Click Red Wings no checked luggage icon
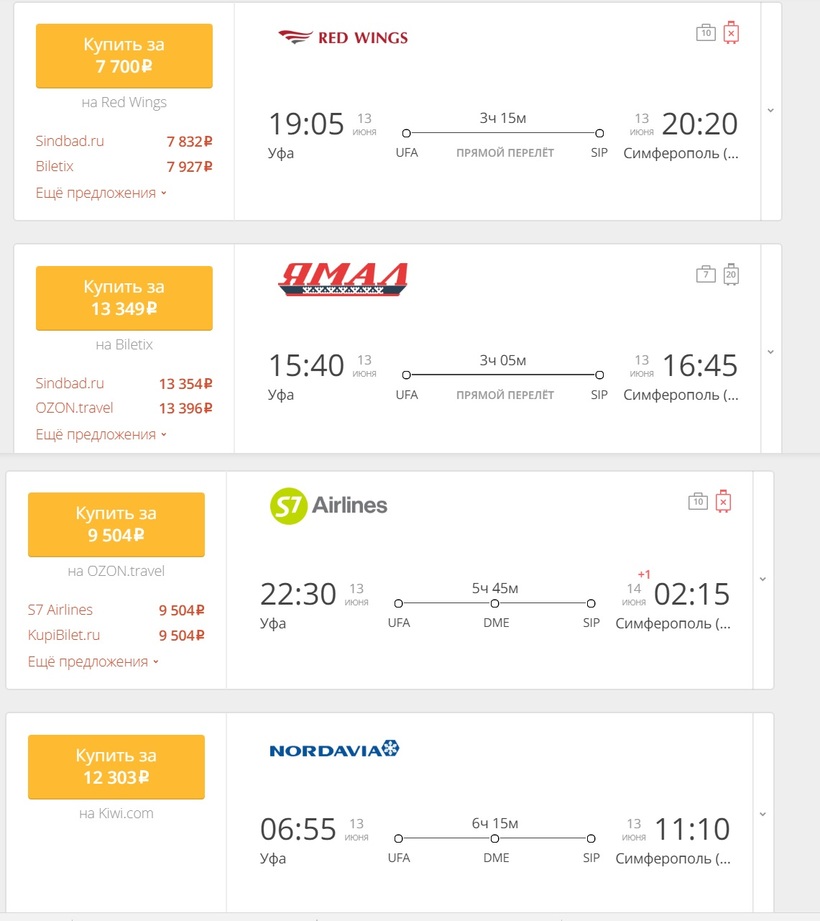The width and height of the screenshot is (820, 921). click(731, 32)
